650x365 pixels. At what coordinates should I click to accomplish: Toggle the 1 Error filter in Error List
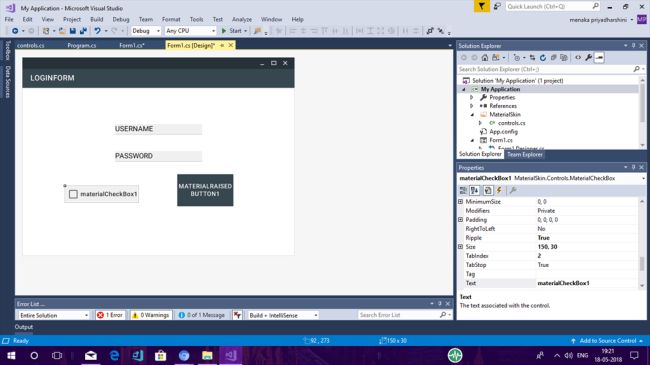tap(110, 315)
